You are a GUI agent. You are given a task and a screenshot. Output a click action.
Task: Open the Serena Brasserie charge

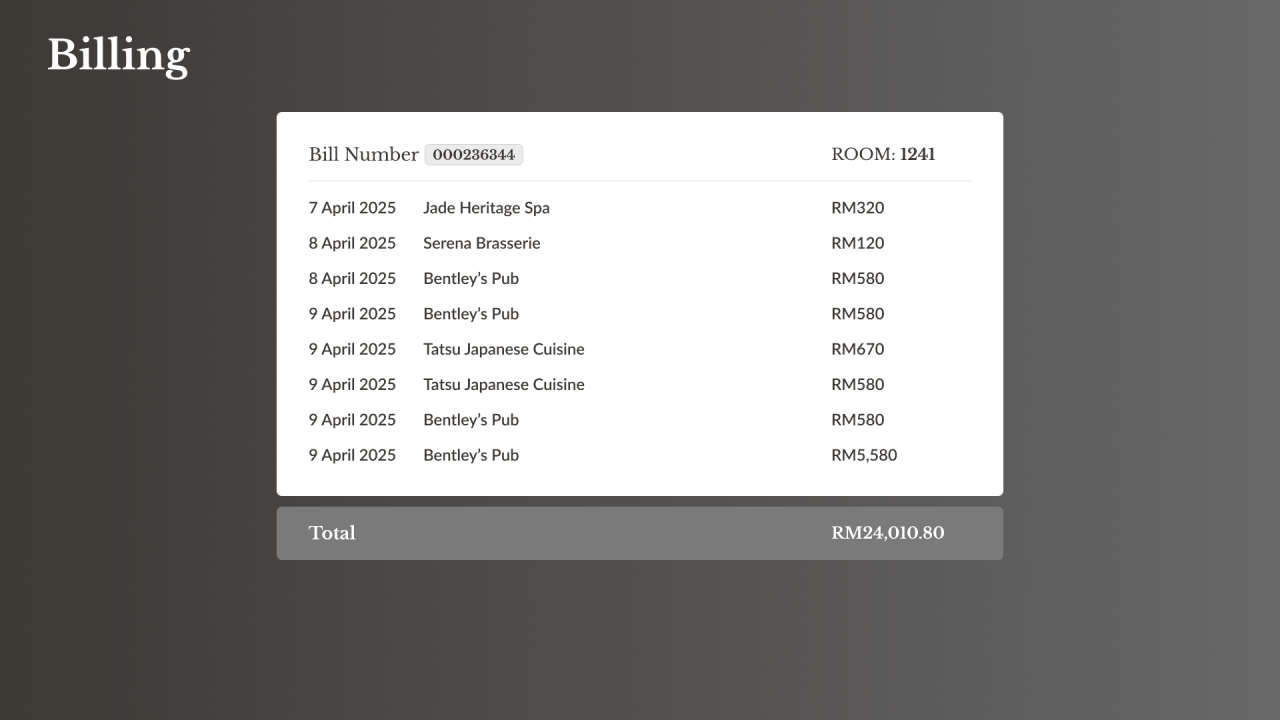(x=481, y=243)
